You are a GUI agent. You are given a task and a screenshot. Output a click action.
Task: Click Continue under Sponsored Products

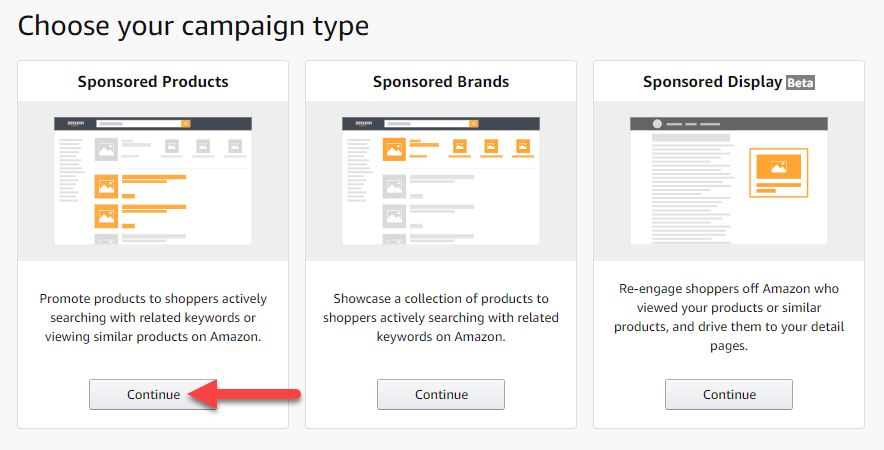coord(153,394)
